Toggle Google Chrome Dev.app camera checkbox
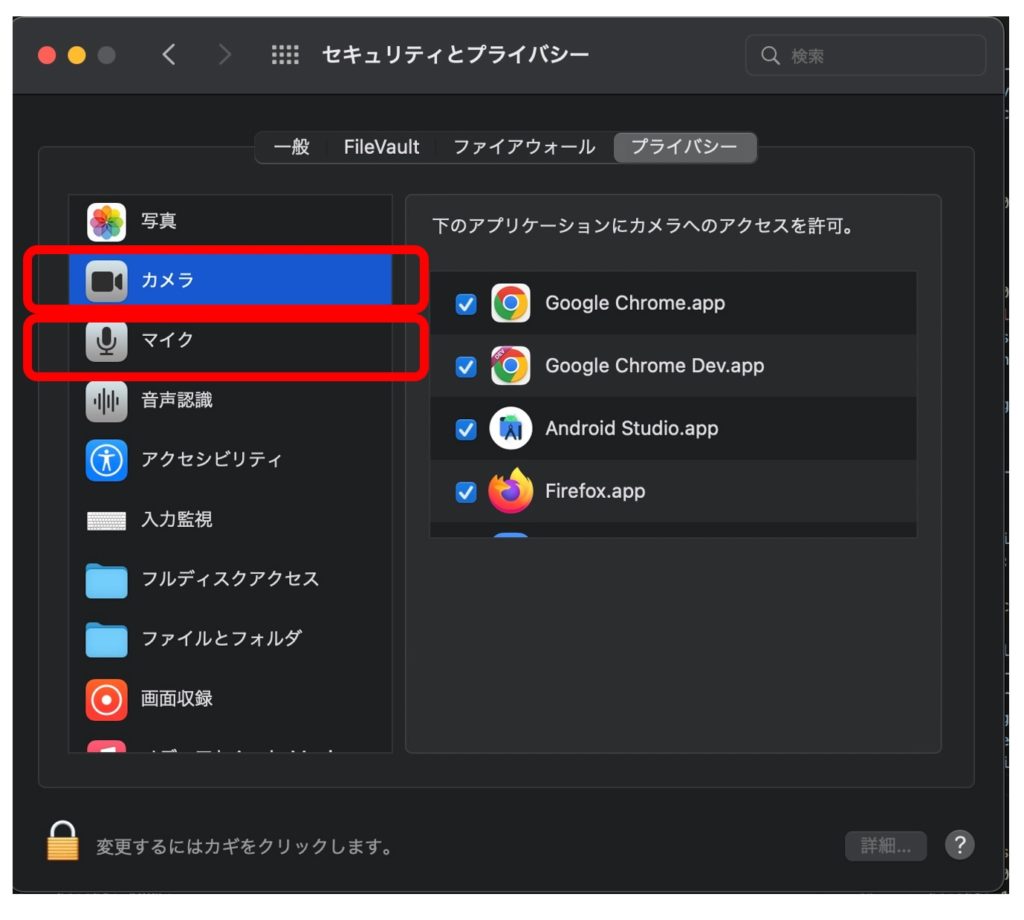This screenshot has width=1024, height=920. [x=466, y=367]
